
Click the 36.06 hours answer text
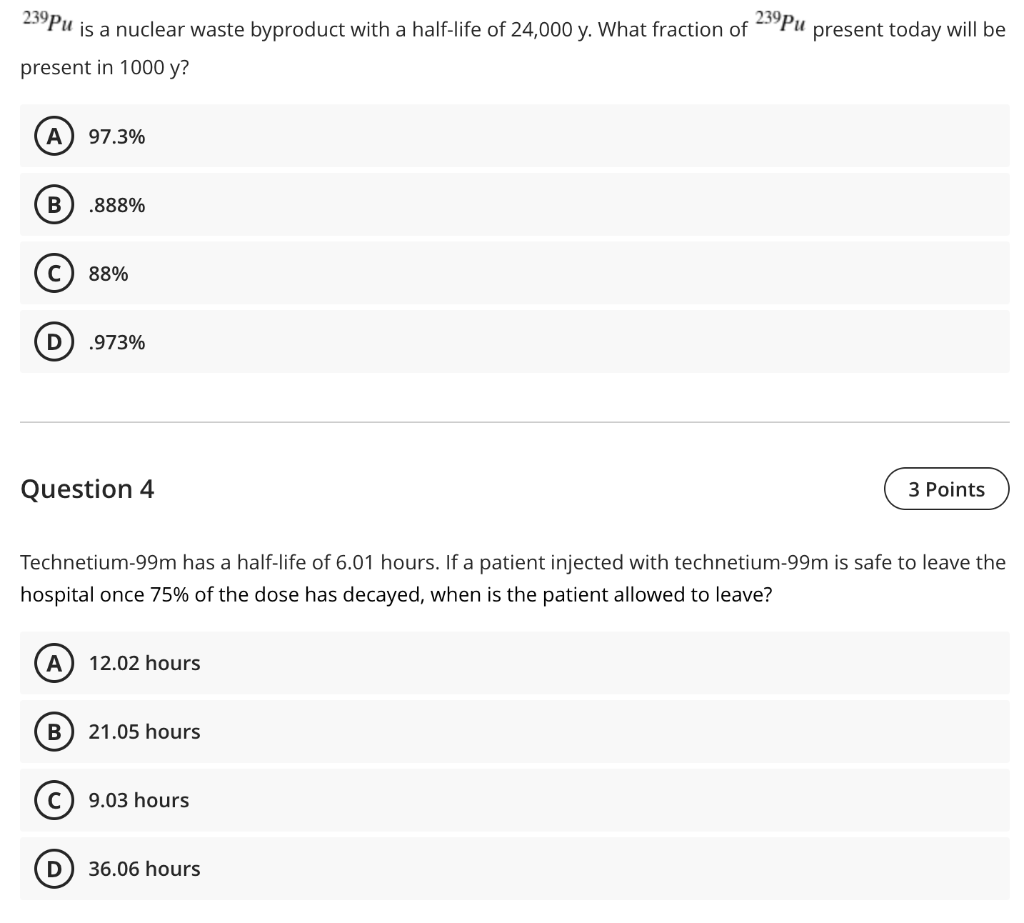tap(144, 869)
